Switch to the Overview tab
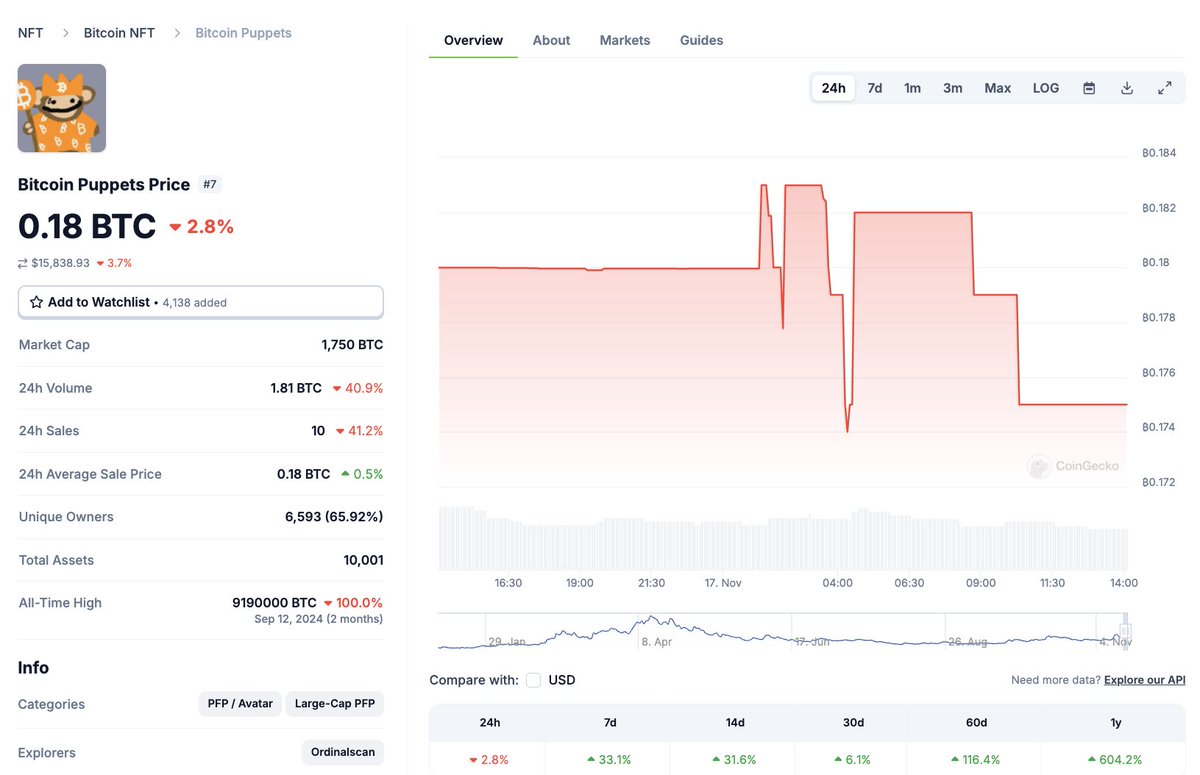The image size is (1200, 775). click(473, 41)
